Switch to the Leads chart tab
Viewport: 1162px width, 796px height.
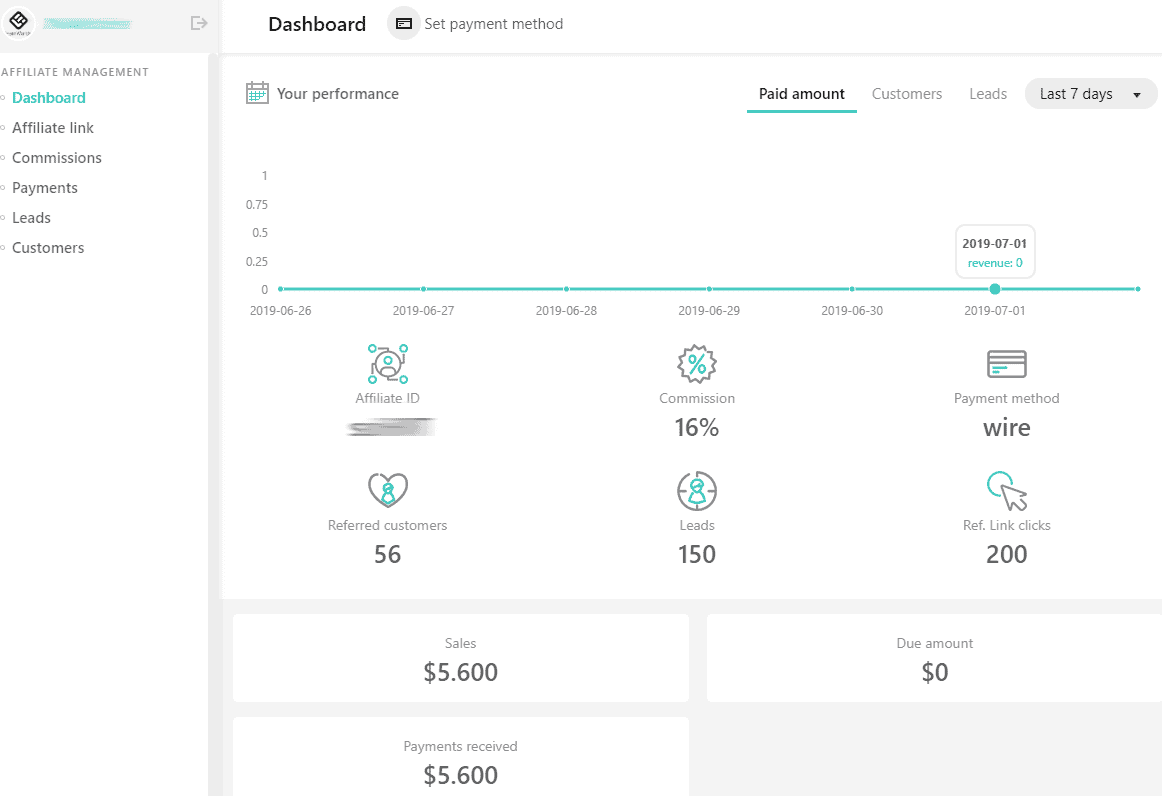(x=987, y=94)
